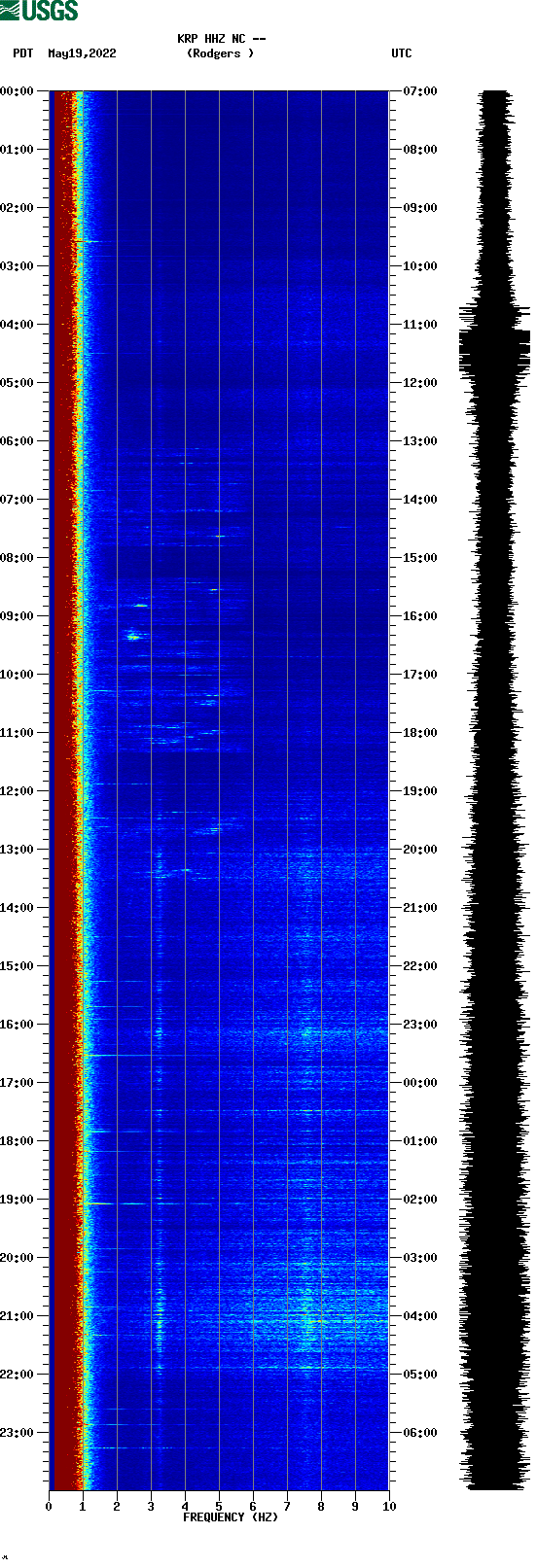The height and width of the screenshot is (1568, 537).
Task: Click frequency axis value '5'
Action: (219, 1507)
